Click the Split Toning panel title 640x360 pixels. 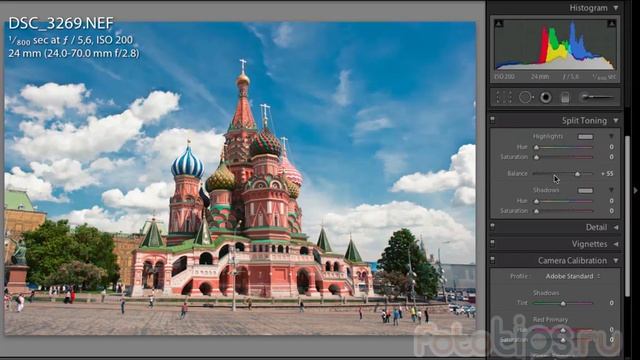584,120
